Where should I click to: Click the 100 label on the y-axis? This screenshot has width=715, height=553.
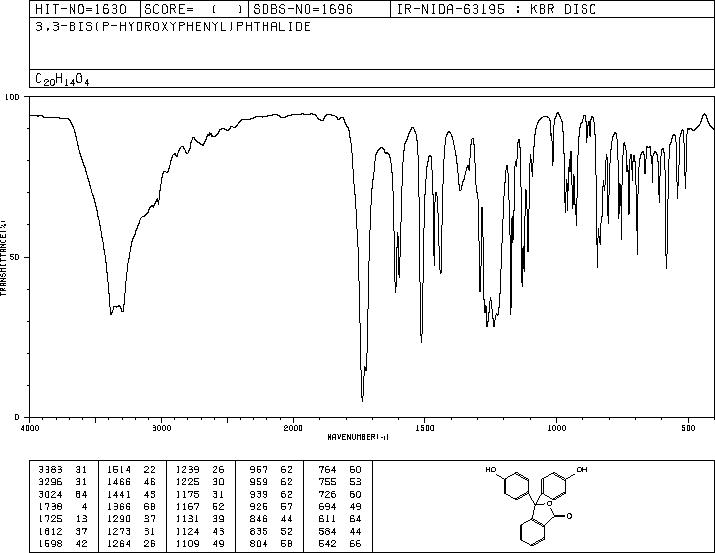click(x=12, y=97)
